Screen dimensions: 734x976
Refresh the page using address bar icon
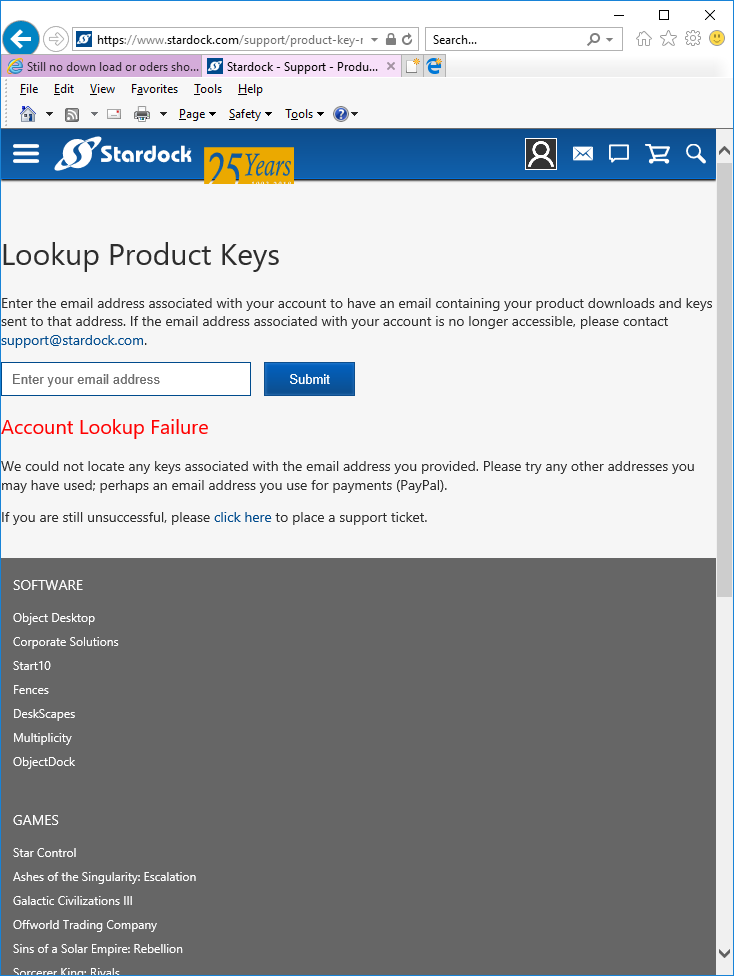(407, 40)
